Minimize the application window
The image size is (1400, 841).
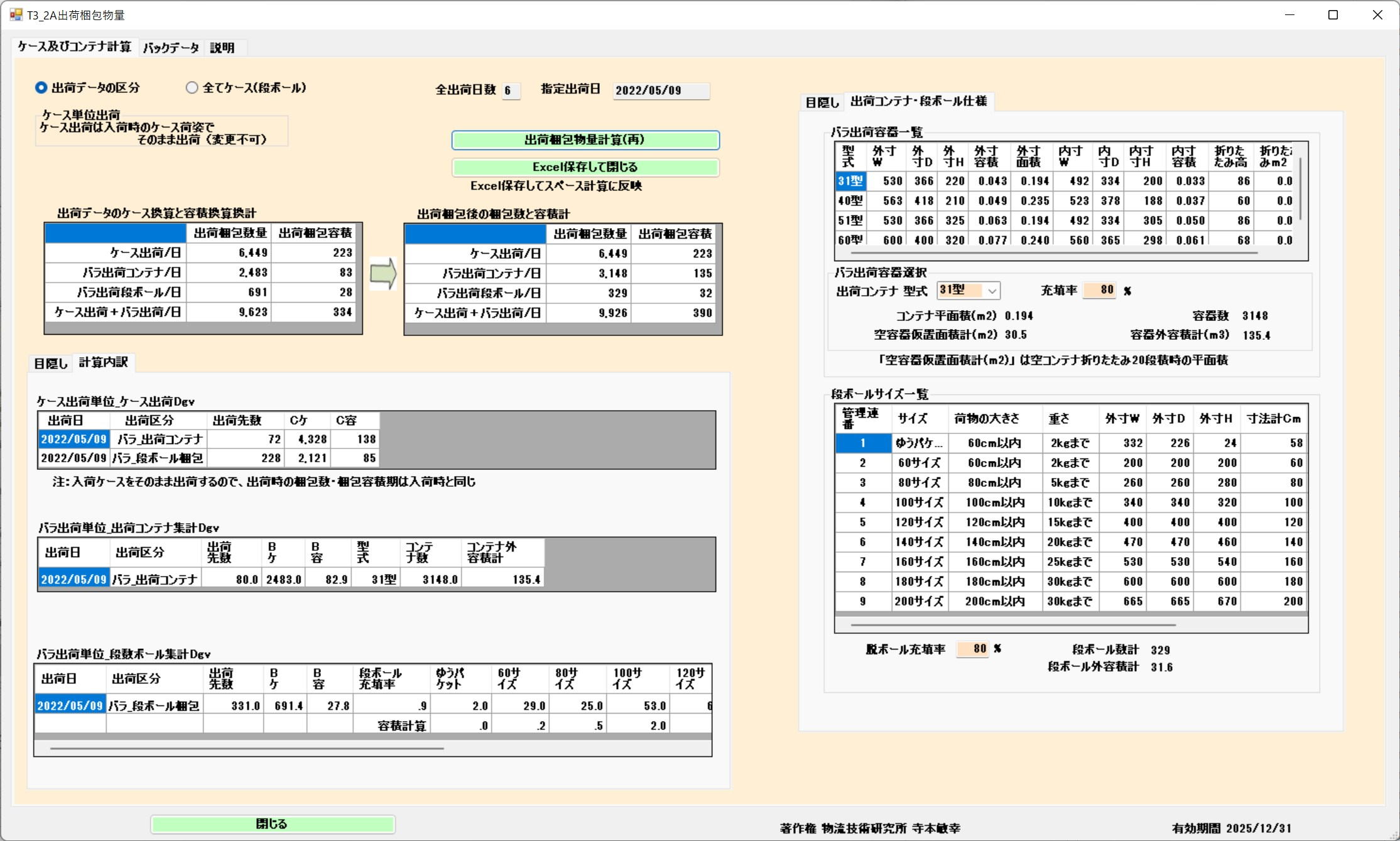point(1289,14)
